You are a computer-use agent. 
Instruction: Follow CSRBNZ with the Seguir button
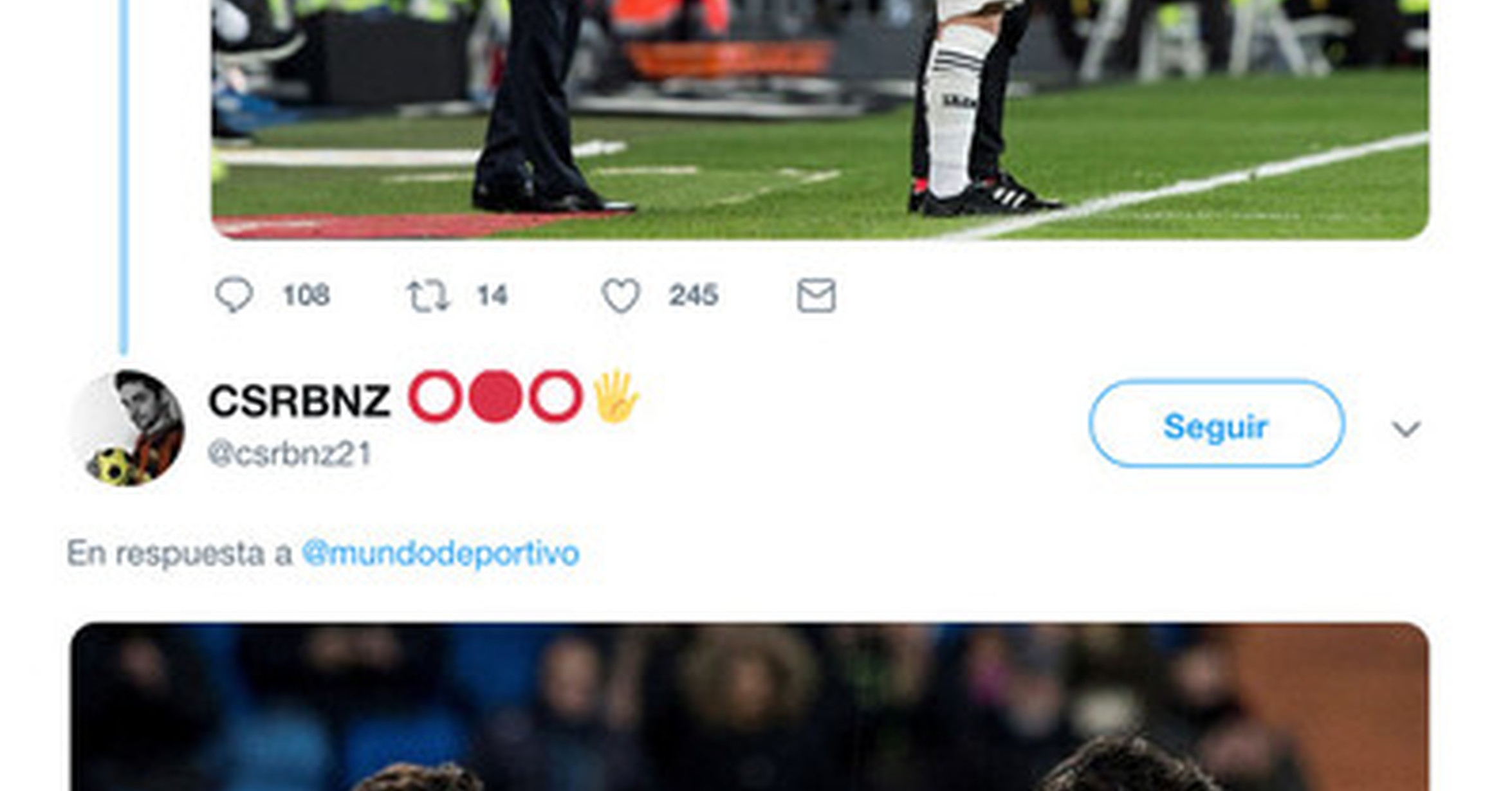tap(1217, 424)
